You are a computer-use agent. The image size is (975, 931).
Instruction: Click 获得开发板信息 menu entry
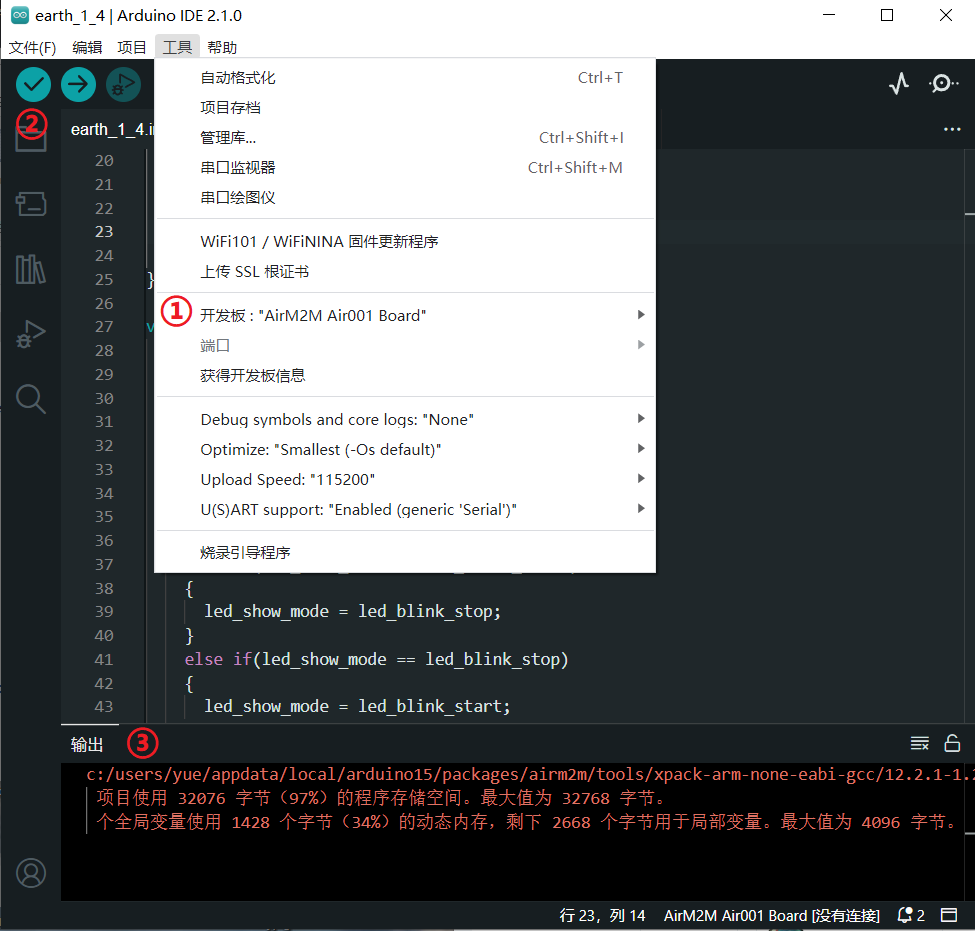tap(253, 375)
